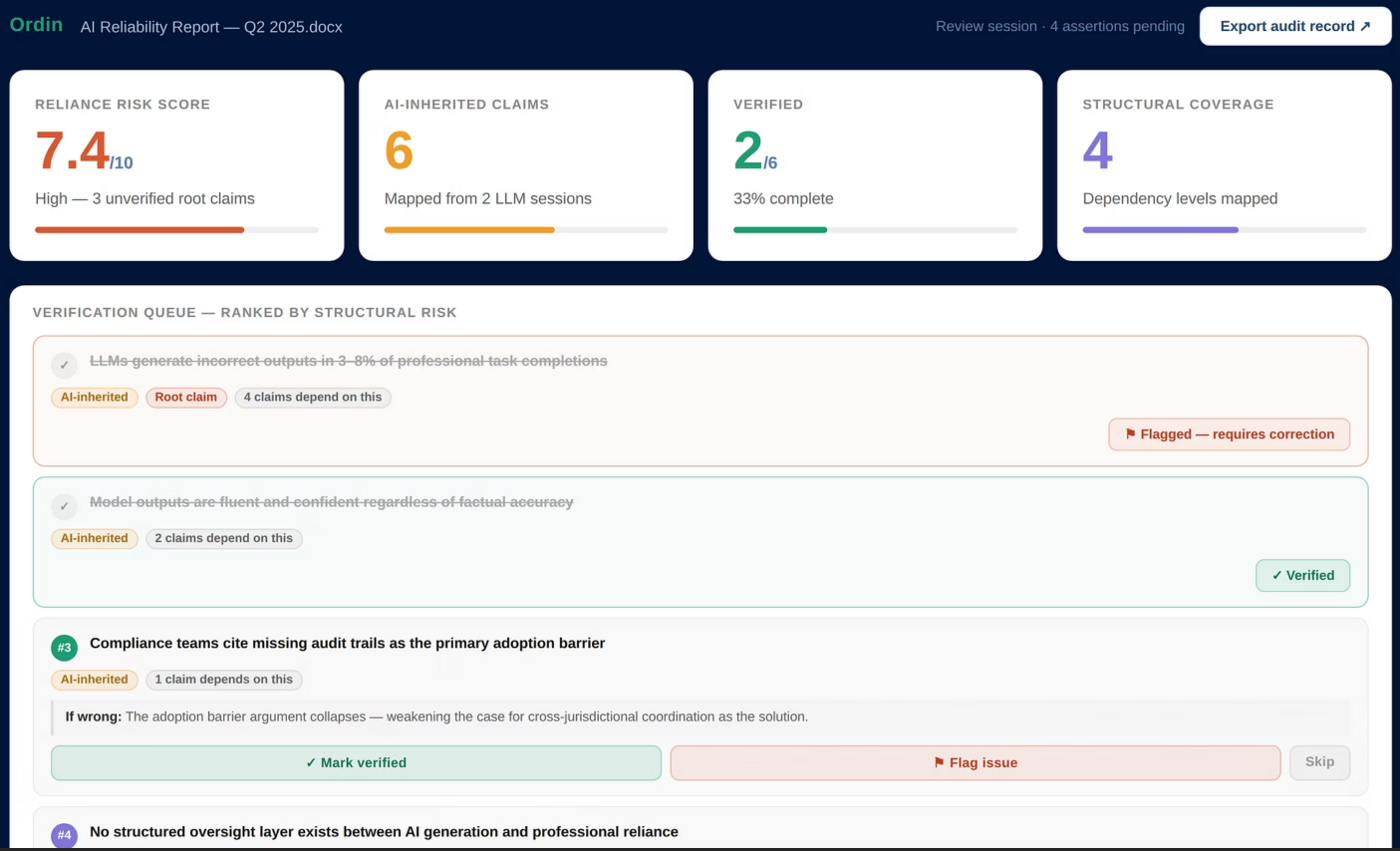1400x851 pixels.
Task: Toggle verification status on the fluency claim's check circle
Action: [64, 506]
